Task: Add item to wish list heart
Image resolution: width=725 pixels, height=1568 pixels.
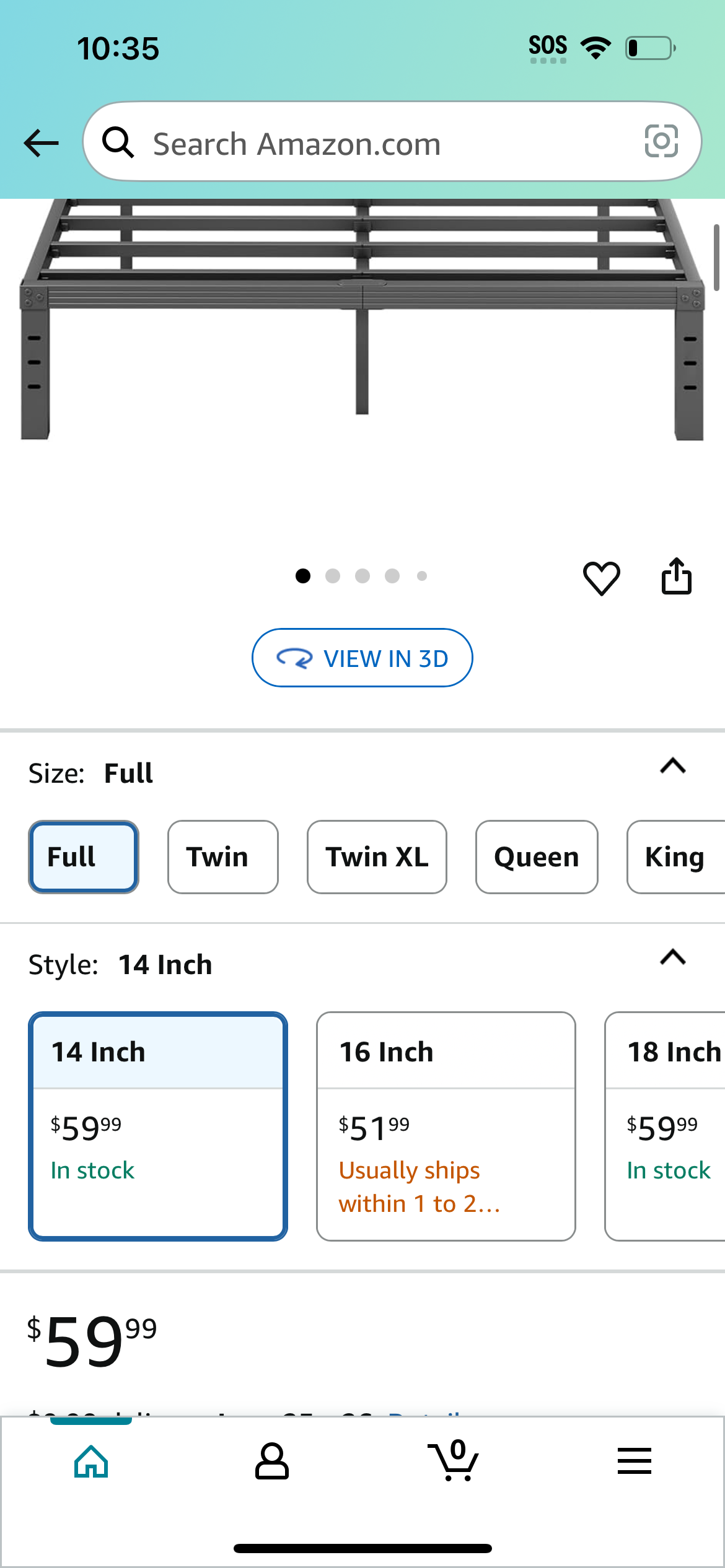Action: point(601,578)
